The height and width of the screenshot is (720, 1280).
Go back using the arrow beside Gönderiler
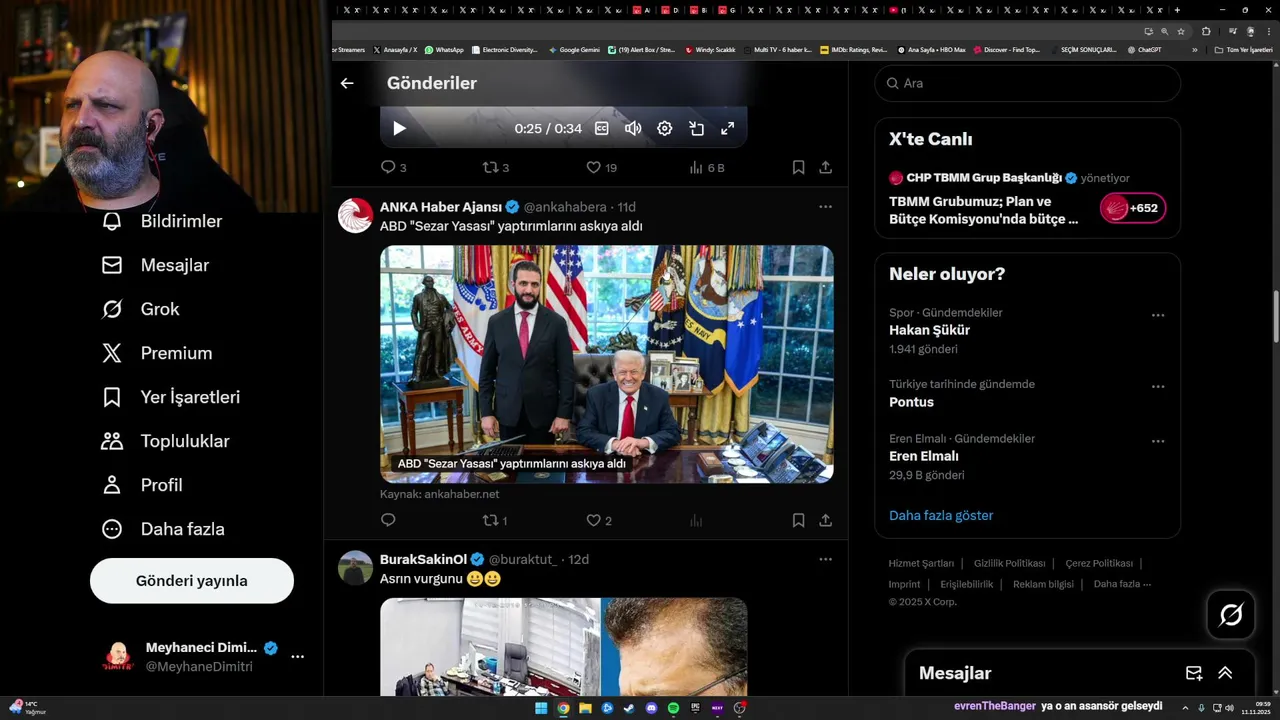(x=347, y=83)
